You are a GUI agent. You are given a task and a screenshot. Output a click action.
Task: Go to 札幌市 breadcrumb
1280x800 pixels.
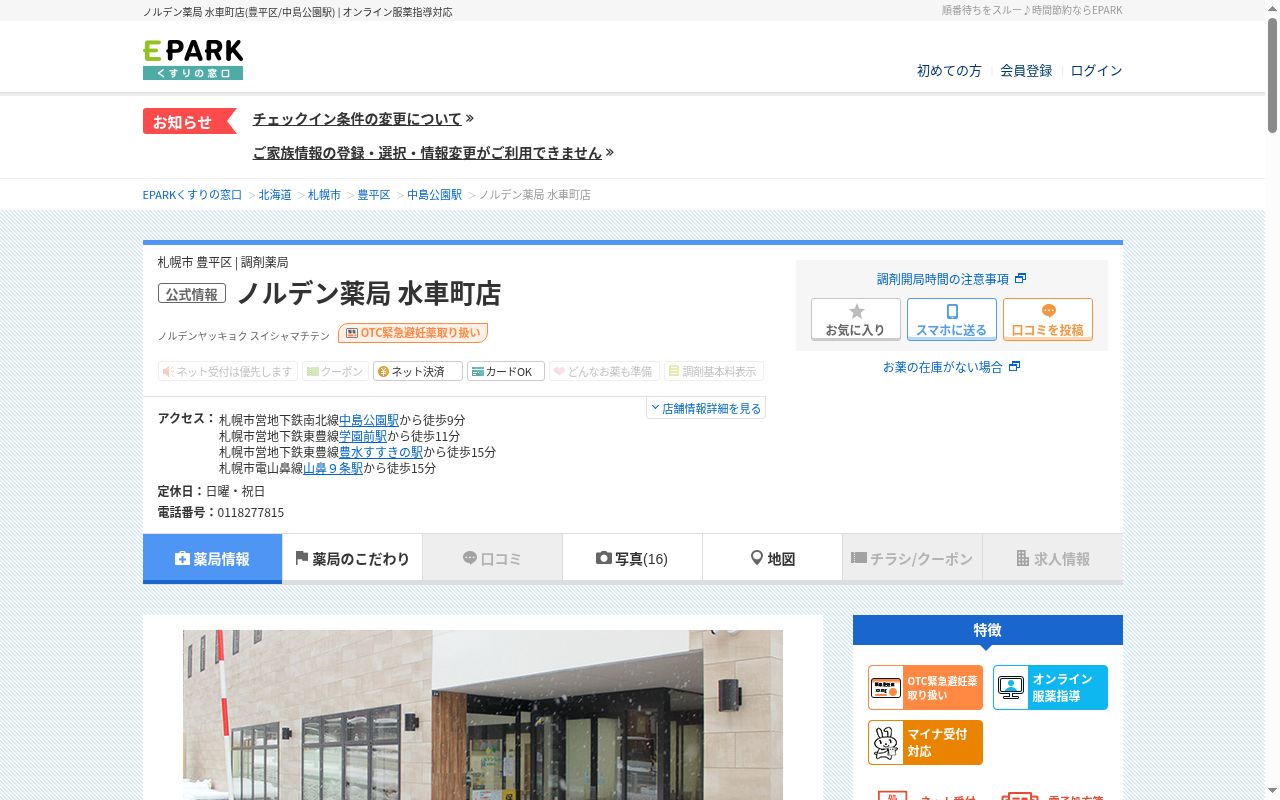324,195
